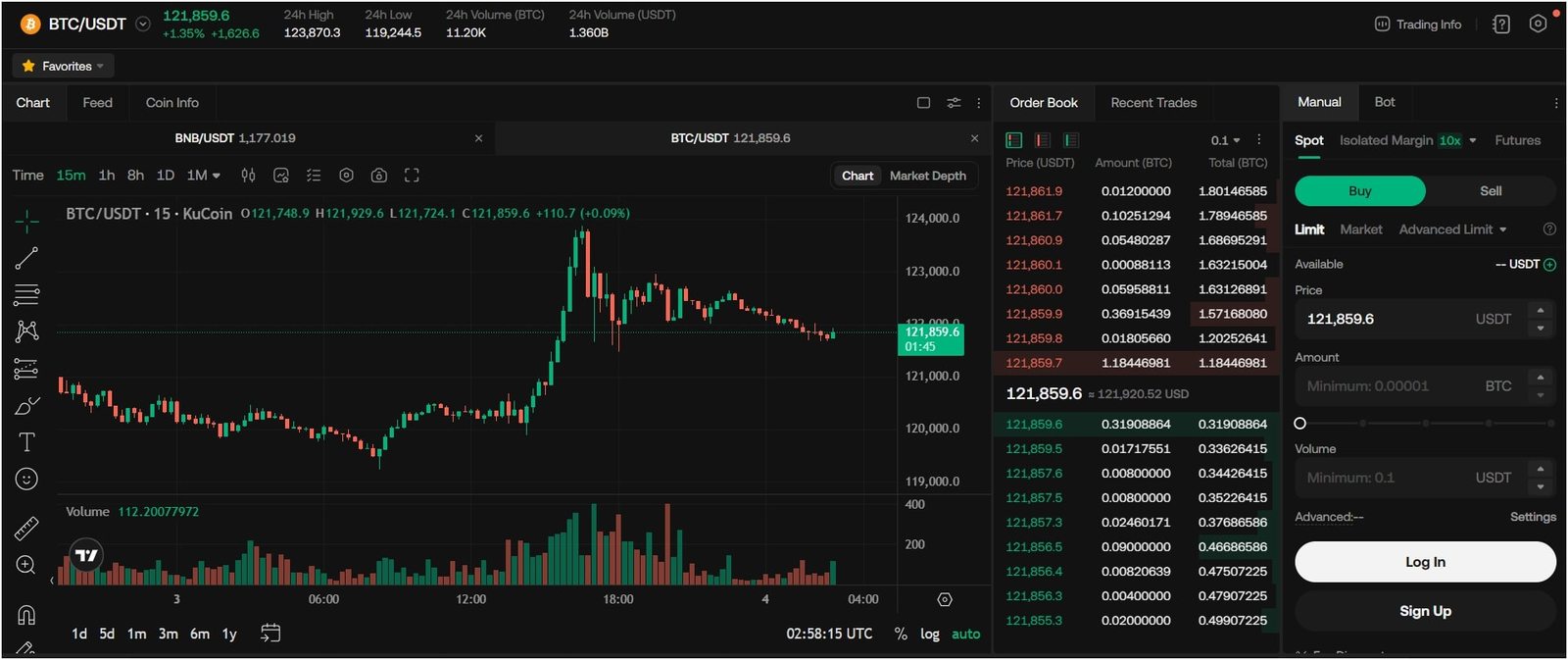Switch to the Recent Trades tab
This screenshot has width=1568, height=660.
point(1153,103)
